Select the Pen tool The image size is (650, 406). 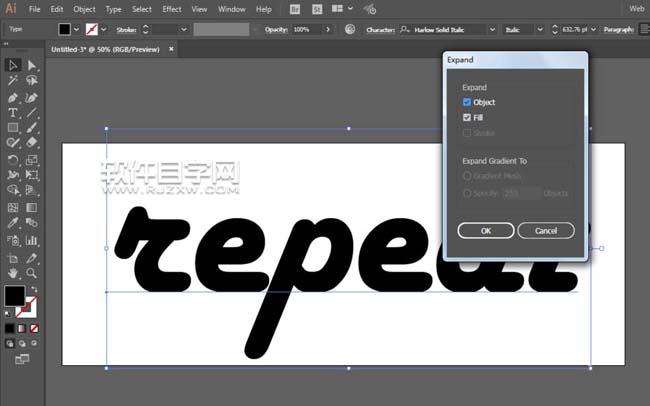pos(12,98)
